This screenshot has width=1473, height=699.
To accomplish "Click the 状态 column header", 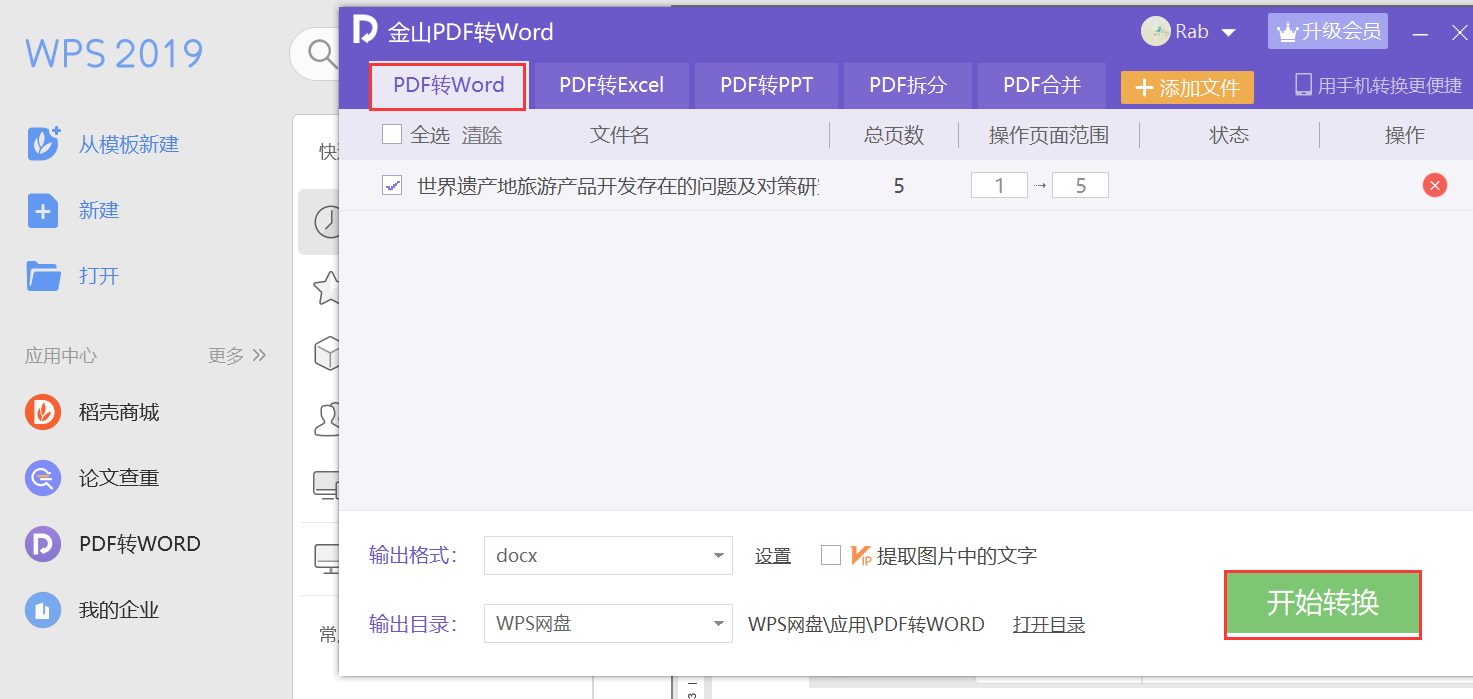I will [1229, 135].
